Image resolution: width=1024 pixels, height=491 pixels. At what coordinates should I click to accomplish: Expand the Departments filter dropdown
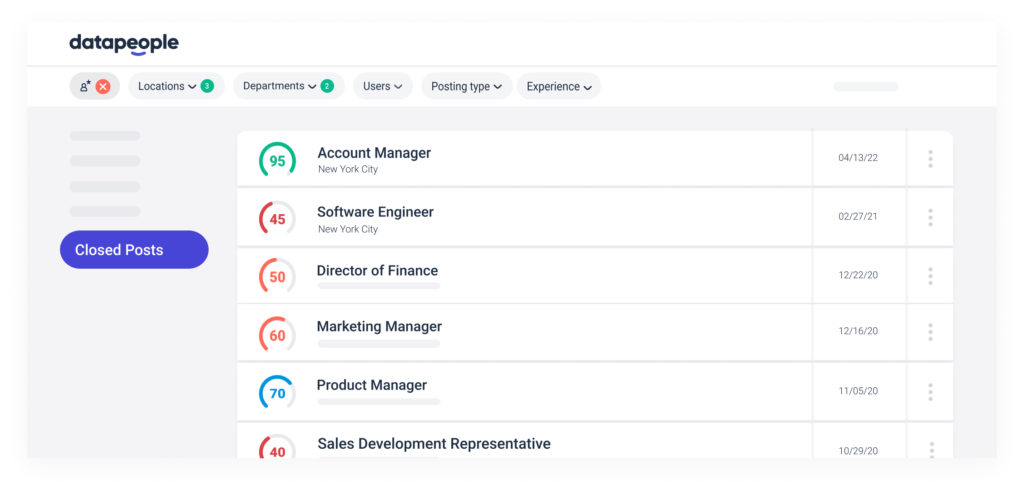pyautogui.click(x=289, y=86)
